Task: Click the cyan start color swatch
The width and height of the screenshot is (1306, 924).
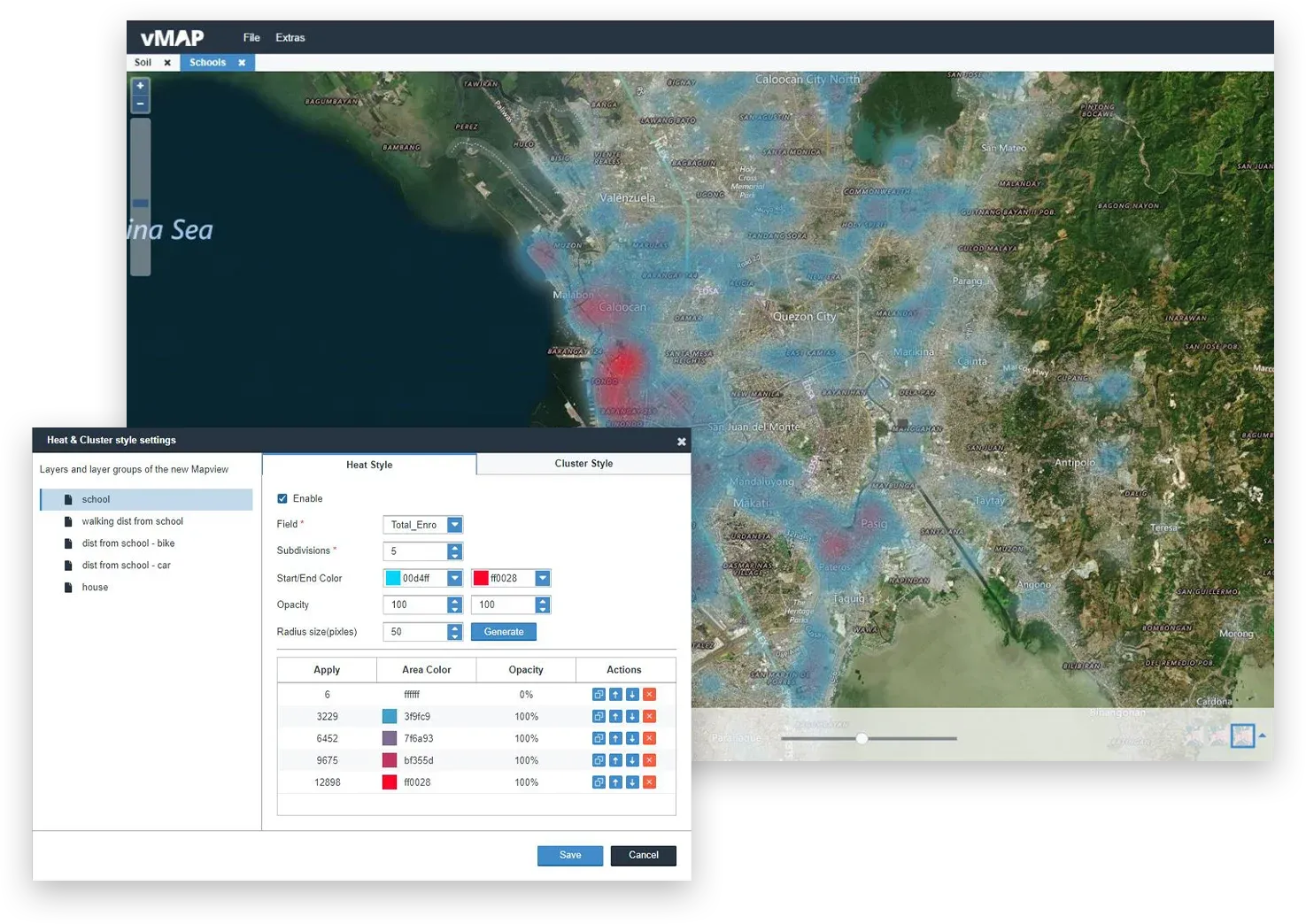Action: coord(393,578)
